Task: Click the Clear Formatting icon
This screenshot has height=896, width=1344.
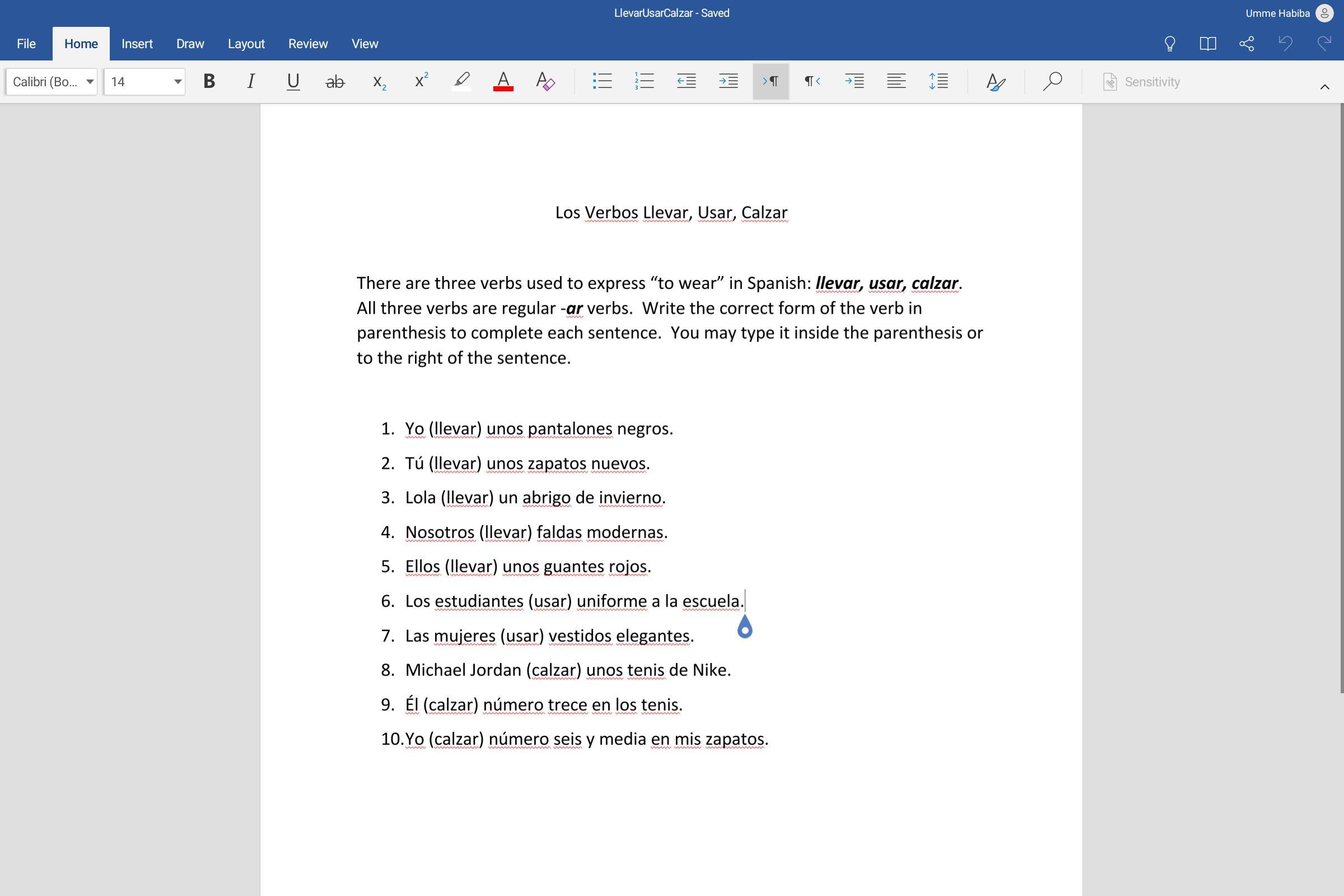Action: click(545, 82)
